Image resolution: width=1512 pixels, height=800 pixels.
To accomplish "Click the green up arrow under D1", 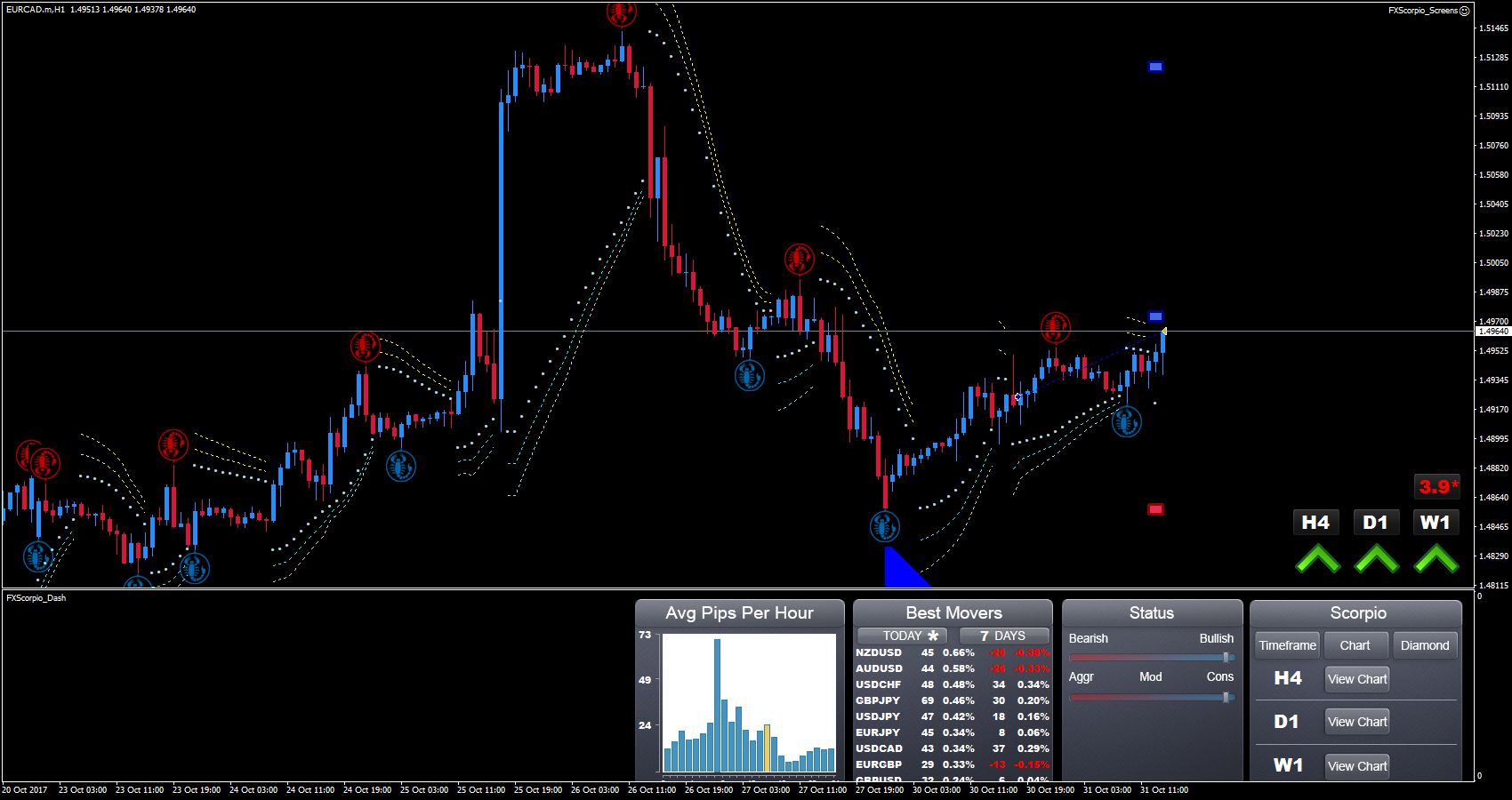I will pyautogui.click(x=1376, y=559).
